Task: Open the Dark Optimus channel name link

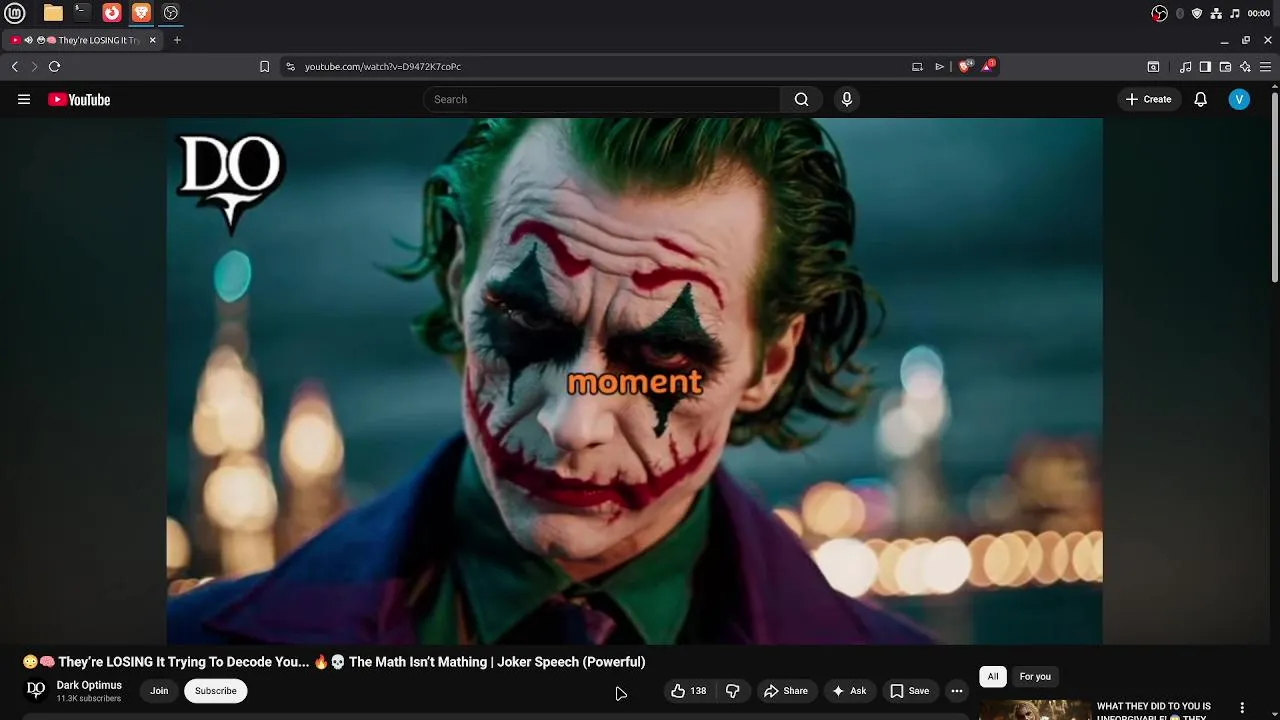Action: click(x=89, y=685)
